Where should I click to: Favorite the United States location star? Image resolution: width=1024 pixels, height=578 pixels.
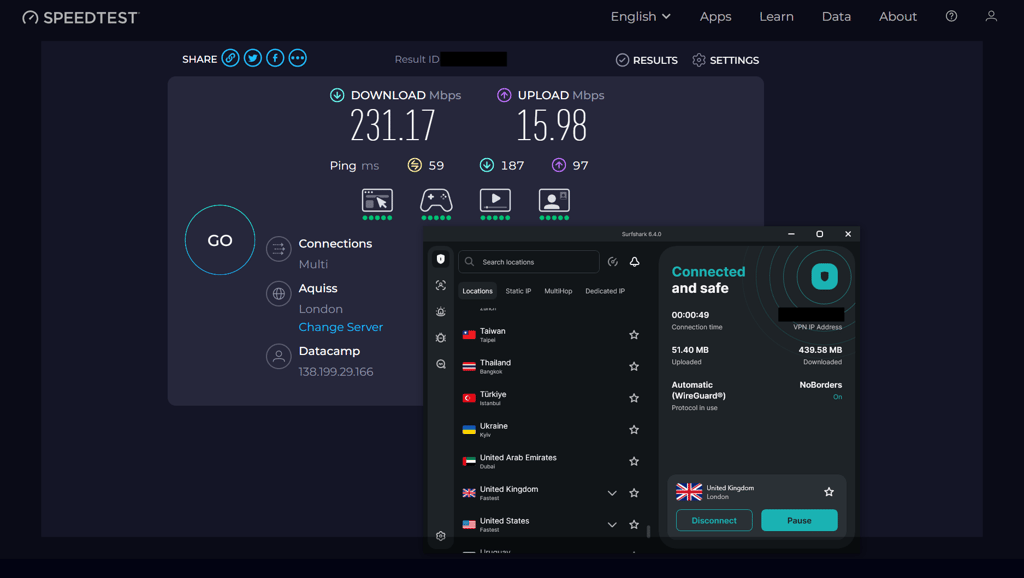pos(633,524)
